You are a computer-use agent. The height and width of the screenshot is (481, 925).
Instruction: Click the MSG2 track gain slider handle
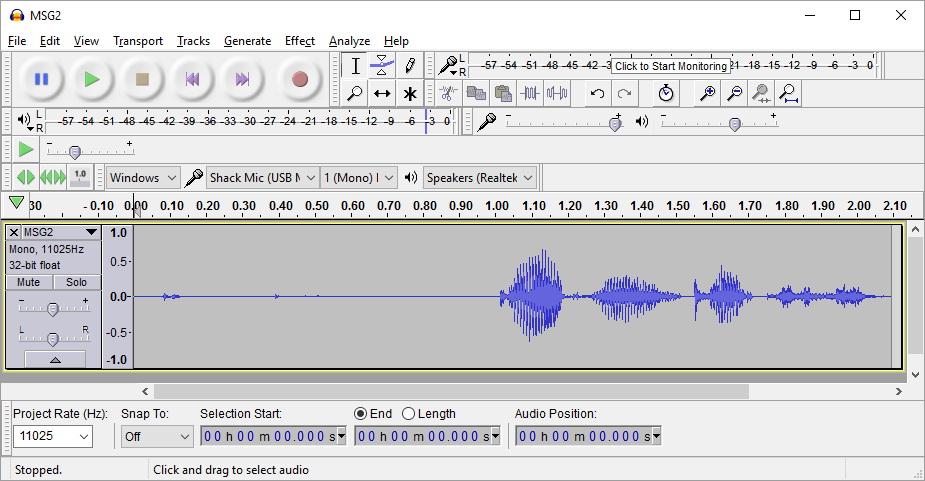pos(53,309)
